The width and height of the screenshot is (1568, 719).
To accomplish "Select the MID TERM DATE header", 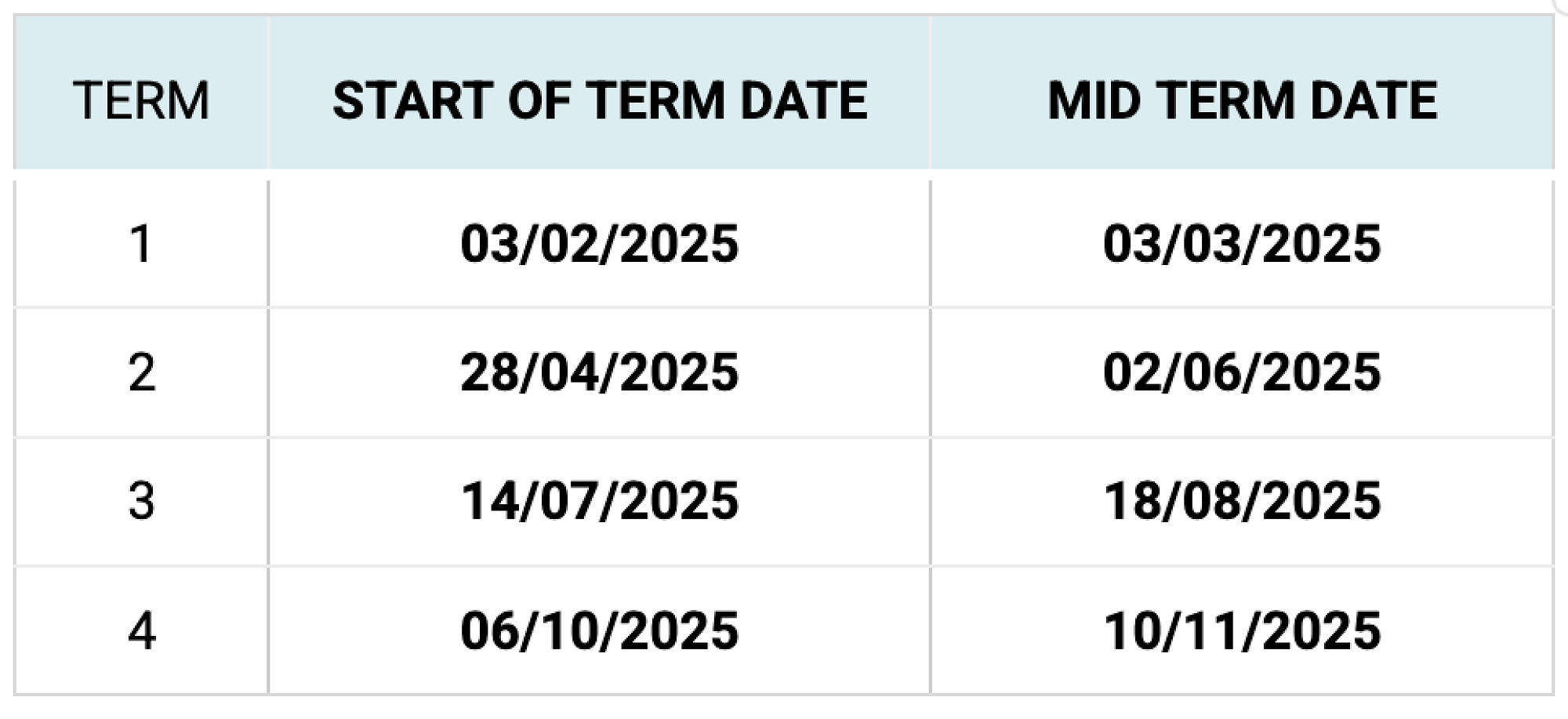I will 1243,100.
